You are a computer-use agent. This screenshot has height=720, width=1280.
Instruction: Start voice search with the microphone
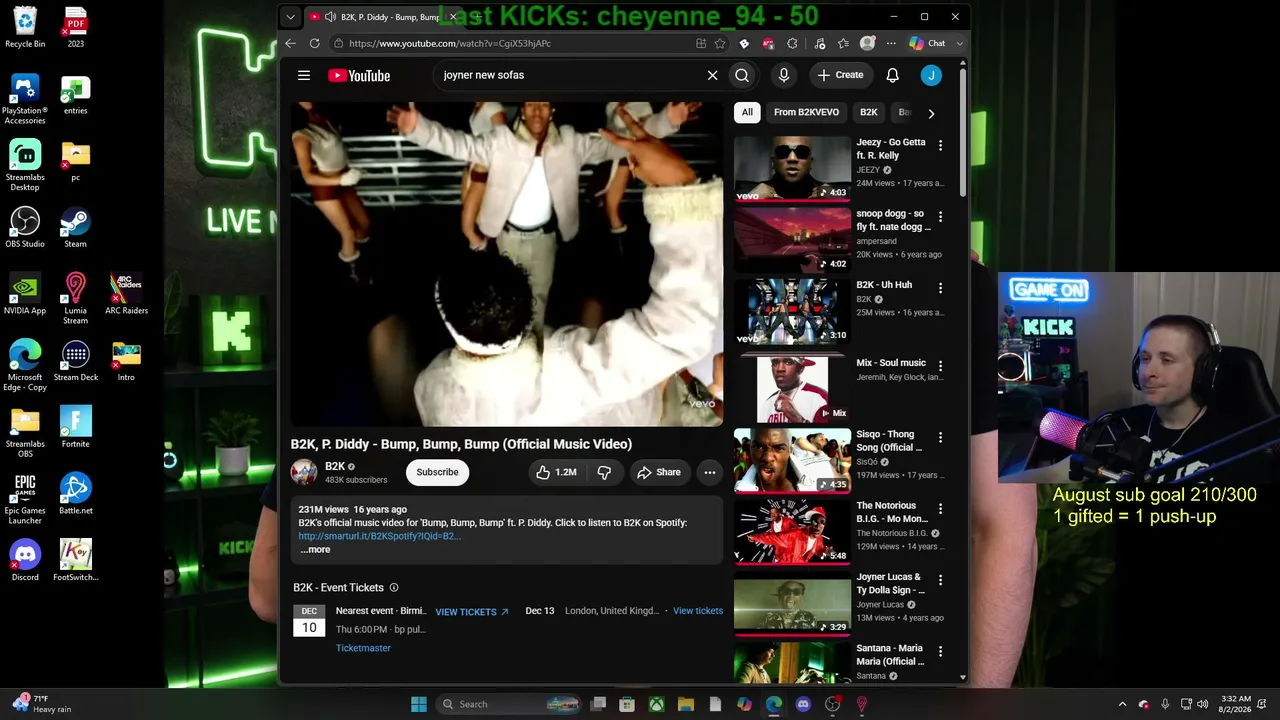point(784,75)
